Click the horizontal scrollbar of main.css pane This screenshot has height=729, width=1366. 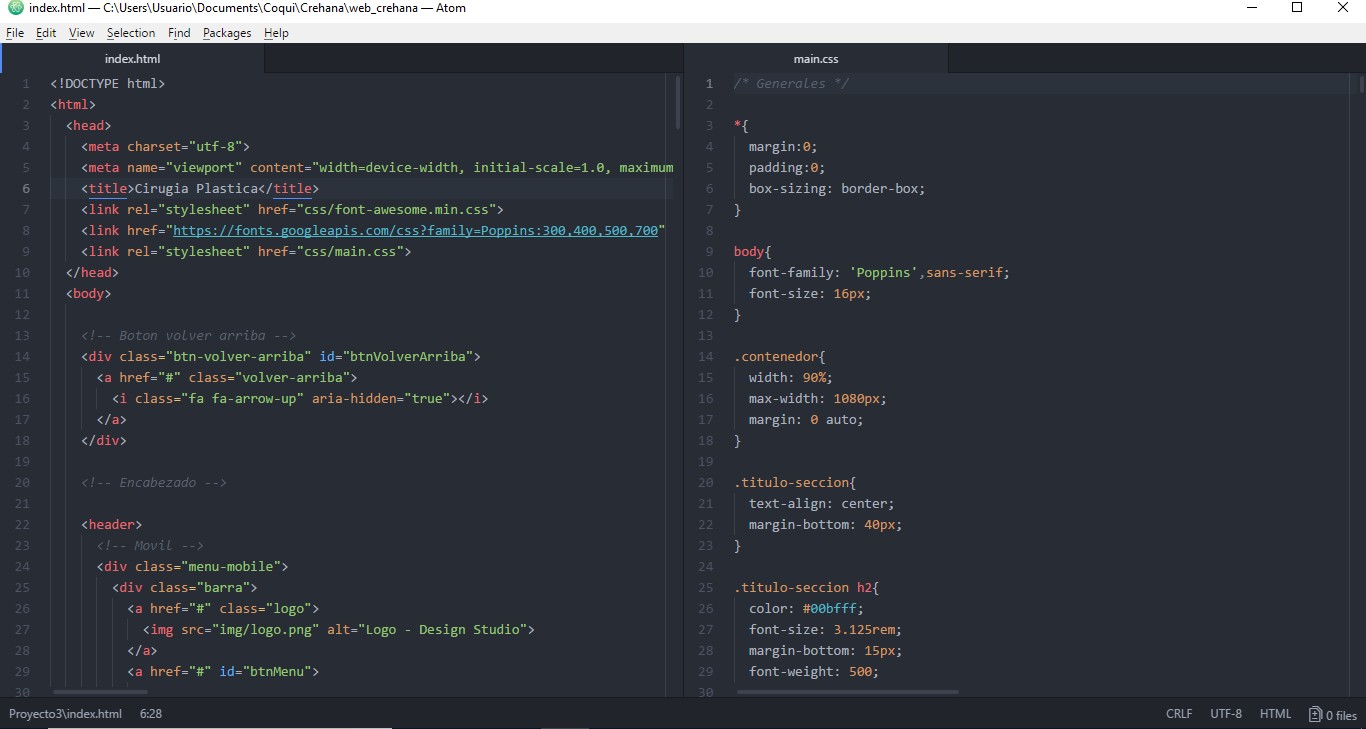(x=847, y=692)
